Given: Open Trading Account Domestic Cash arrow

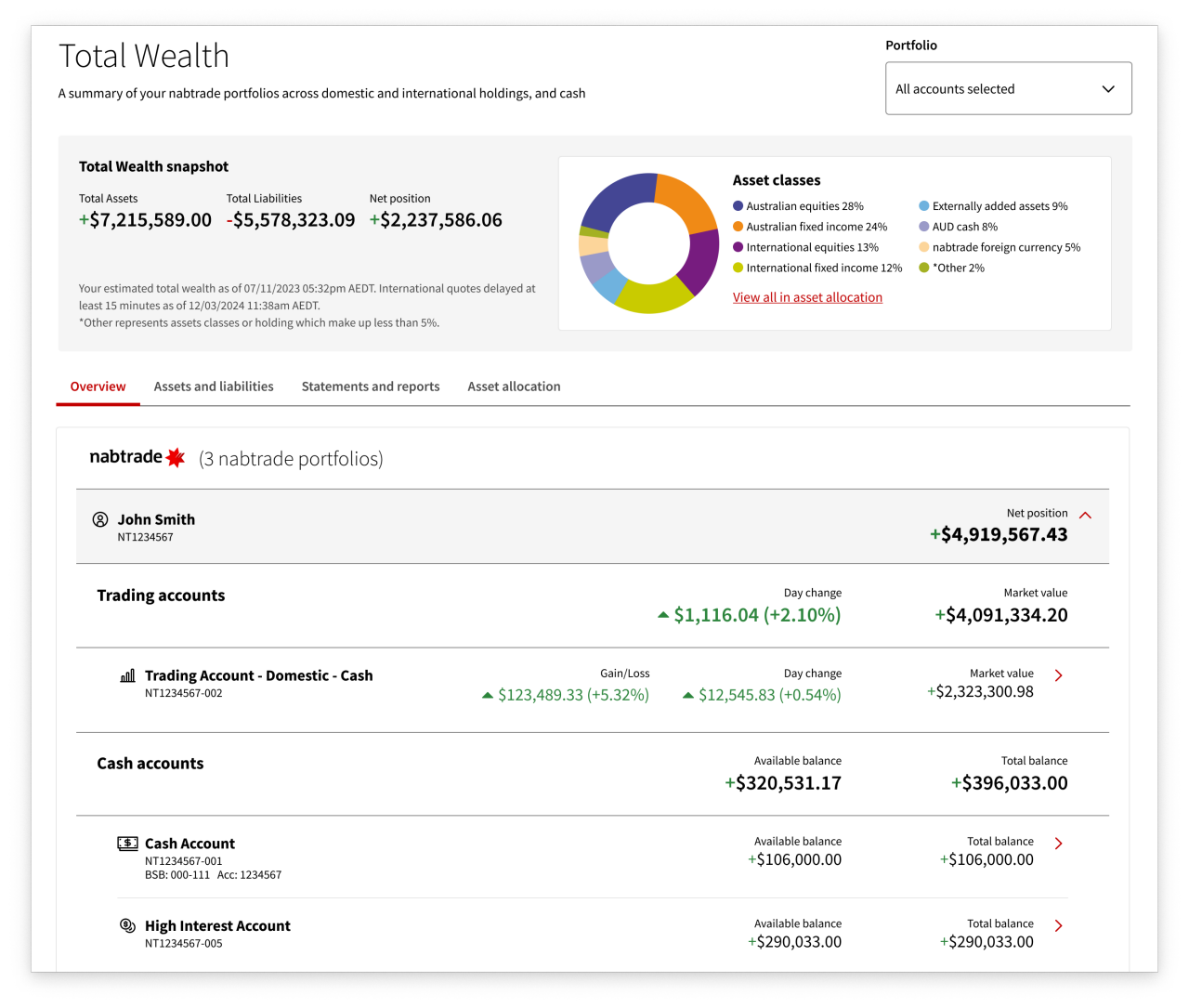Looking at the screenshot, I should point(1058,675).
